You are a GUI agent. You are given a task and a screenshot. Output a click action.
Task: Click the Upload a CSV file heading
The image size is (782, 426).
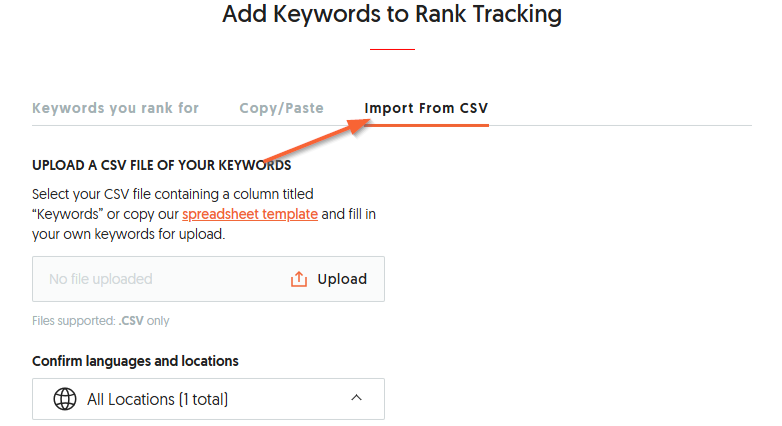(x=161, y=165)
